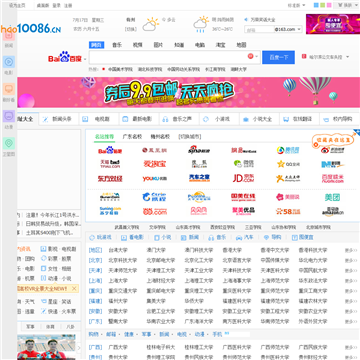Open the 小游戏 navigation button
Viewport: 360px width, 360px height.
219,119
